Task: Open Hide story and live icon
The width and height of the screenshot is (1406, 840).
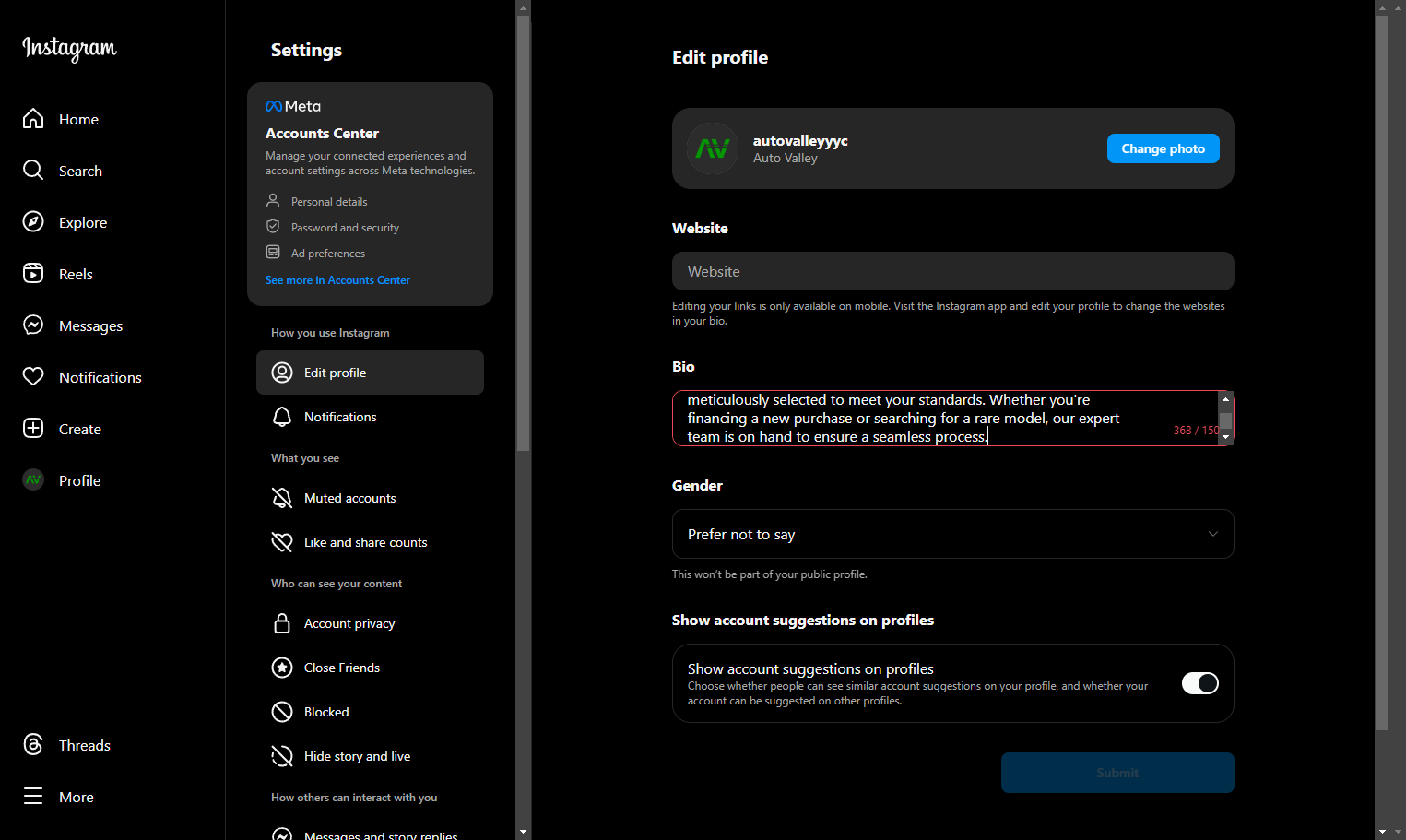Action: pos(282,756)
